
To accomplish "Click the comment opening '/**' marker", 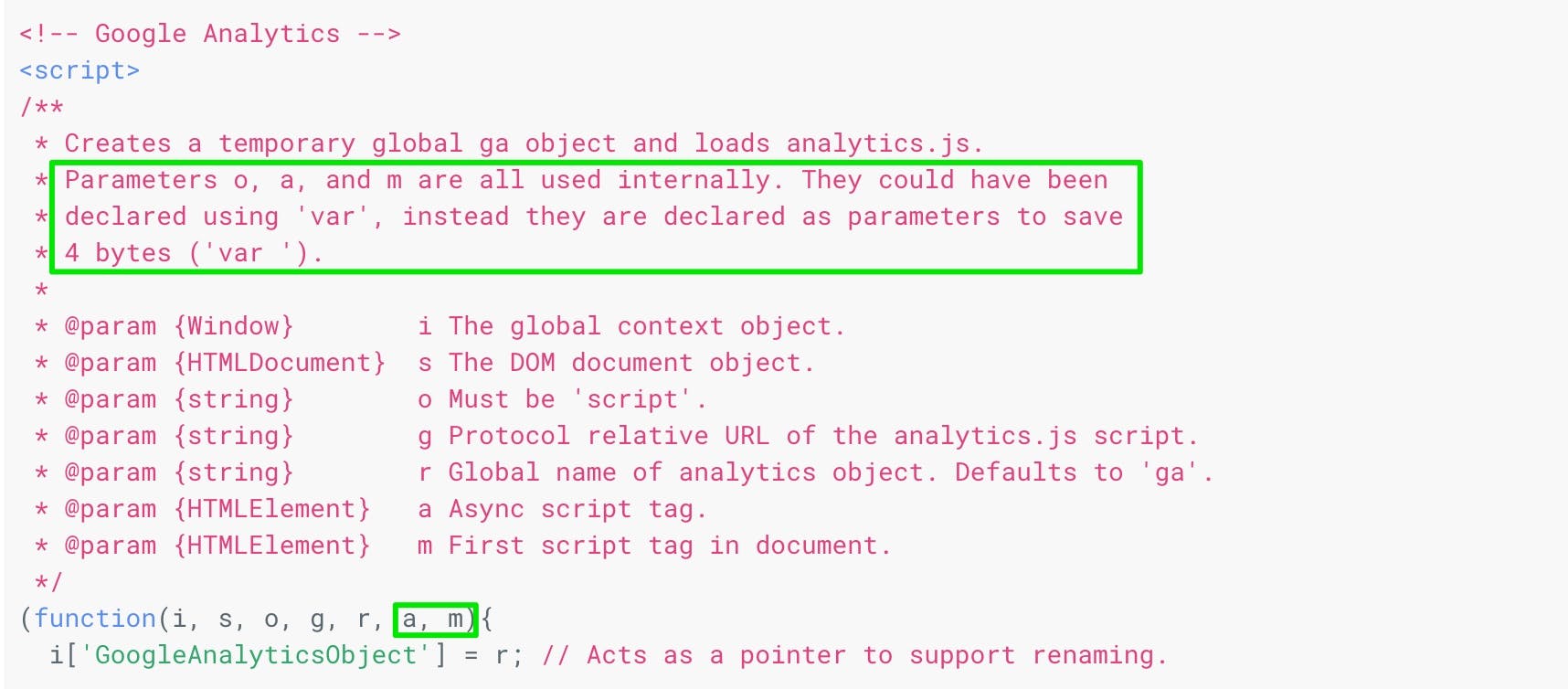I will [x=41, y=107].
